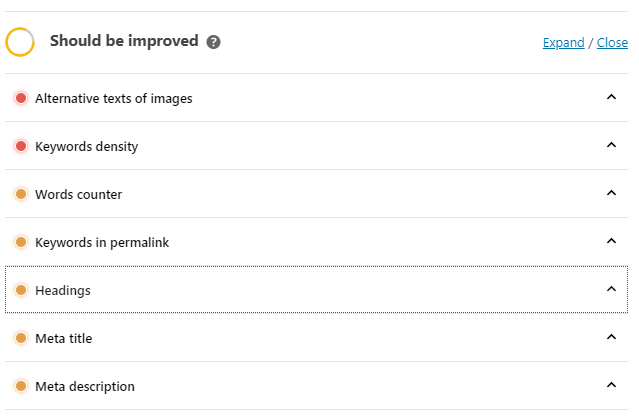This screenshot has height=418, width=639.
Task: Open the Meta description row label
Action: (x=85, y=387)
